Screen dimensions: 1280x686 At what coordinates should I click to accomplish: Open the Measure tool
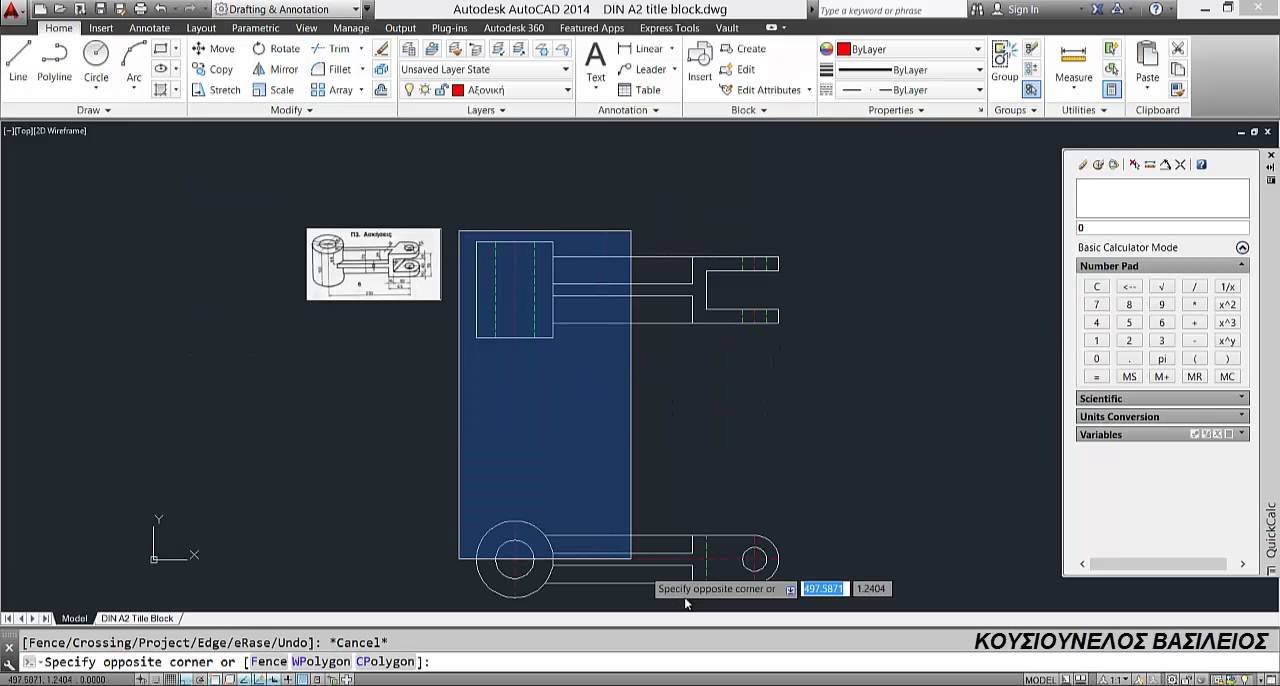coord(1073,62)
